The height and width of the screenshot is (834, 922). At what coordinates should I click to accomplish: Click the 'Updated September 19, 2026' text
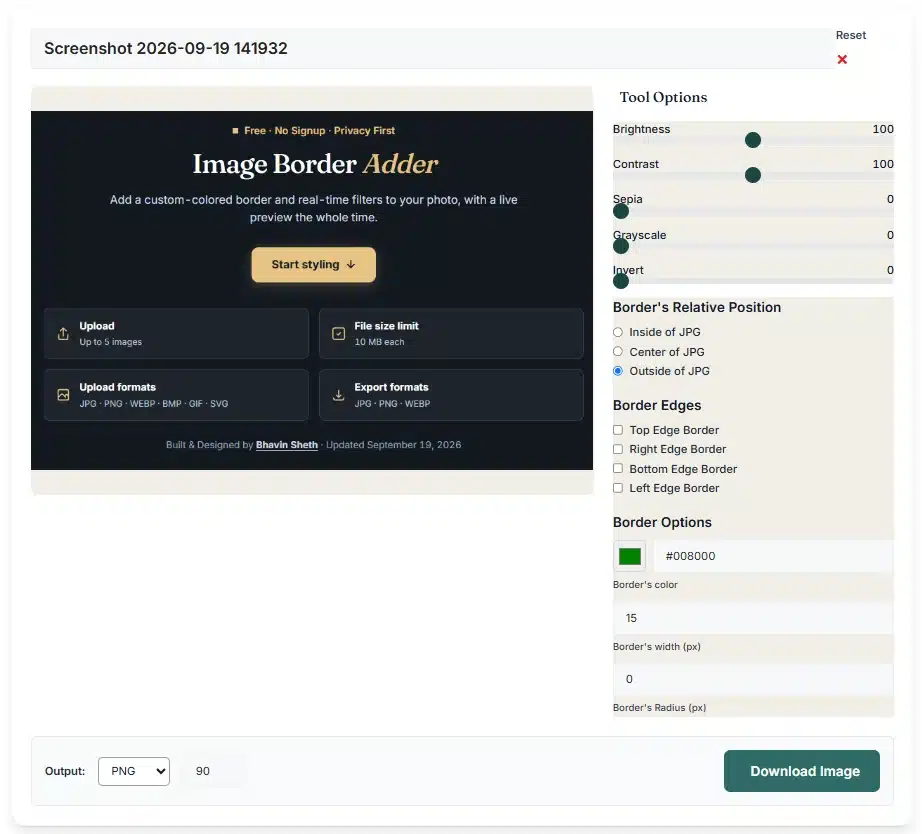coord(393,445)
